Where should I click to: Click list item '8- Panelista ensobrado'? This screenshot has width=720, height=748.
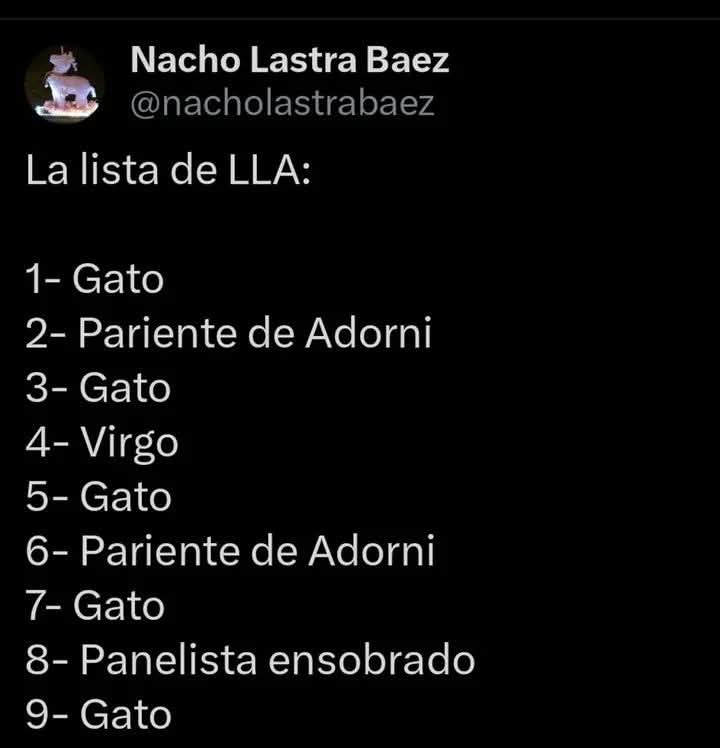pyautogui.click(x=250, y=660)
